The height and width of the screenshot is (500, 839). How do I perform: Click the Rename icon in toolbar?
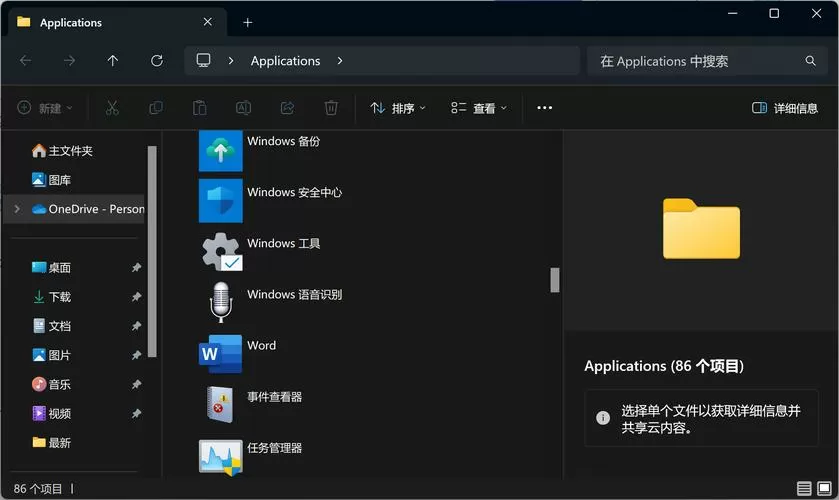tap(243, 108)
